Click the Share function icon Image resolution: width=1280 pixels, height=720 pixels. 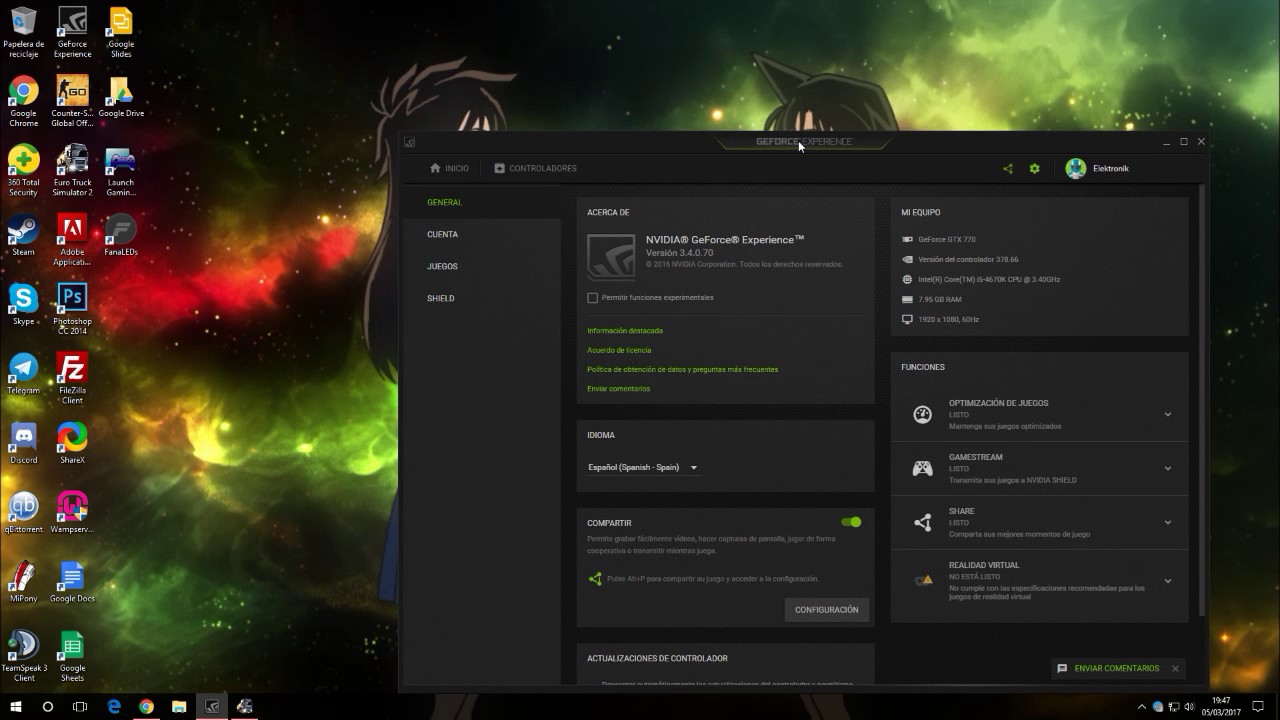pos(923,522)
